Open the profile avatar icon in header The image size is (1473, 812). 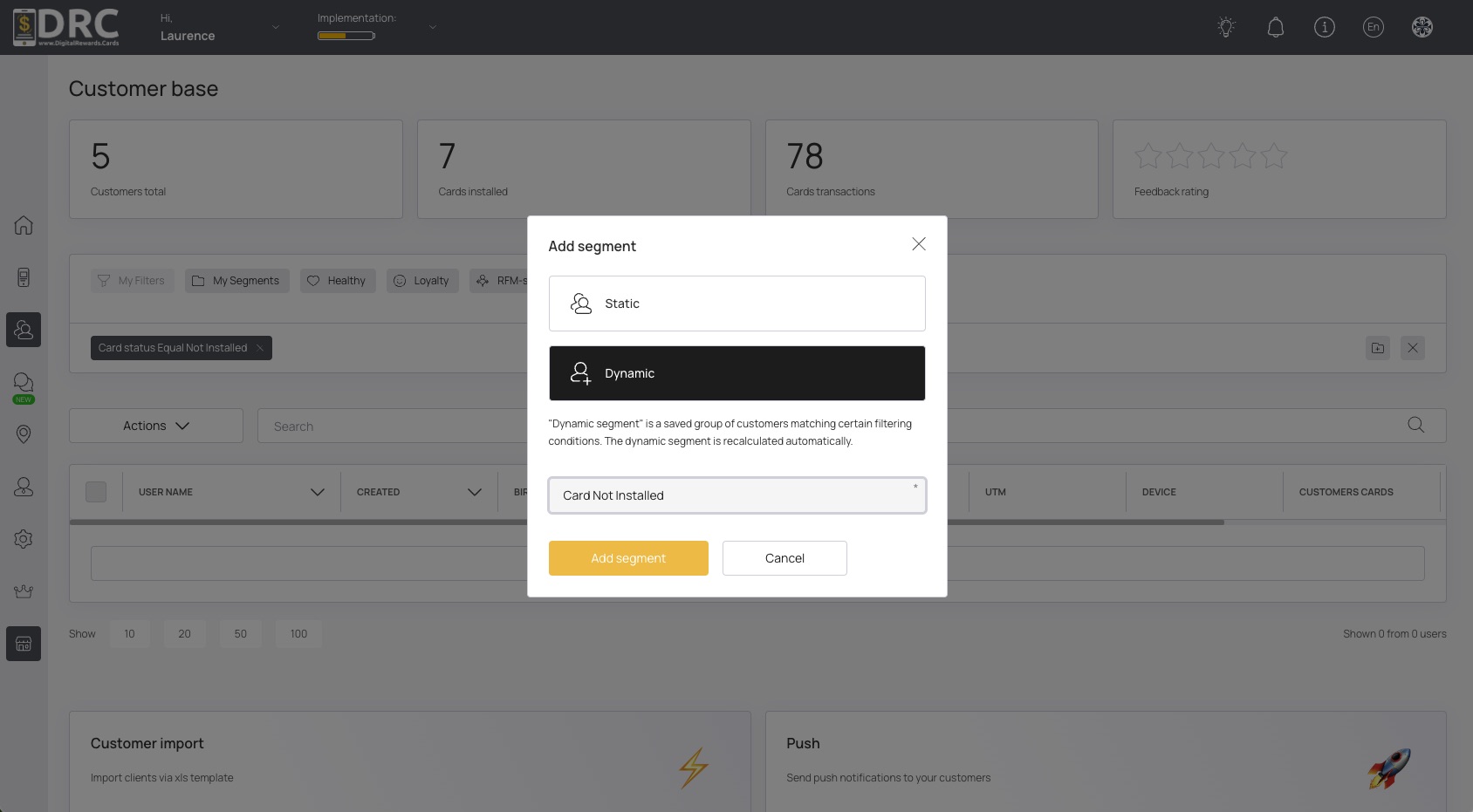[1422, 27]
